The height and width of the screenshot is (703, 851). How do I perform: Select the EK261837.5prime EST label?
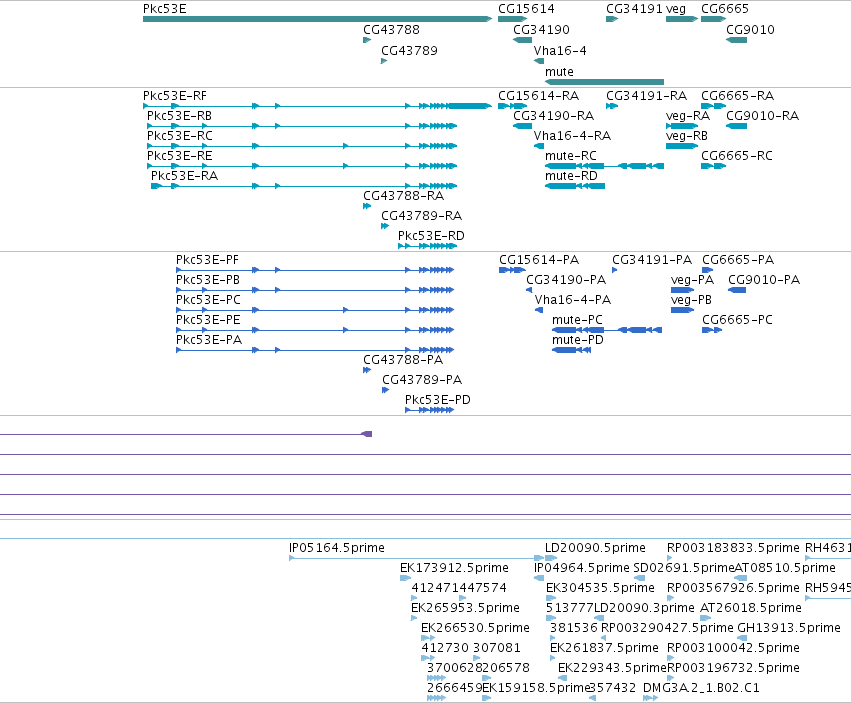(x=604, y=648)
